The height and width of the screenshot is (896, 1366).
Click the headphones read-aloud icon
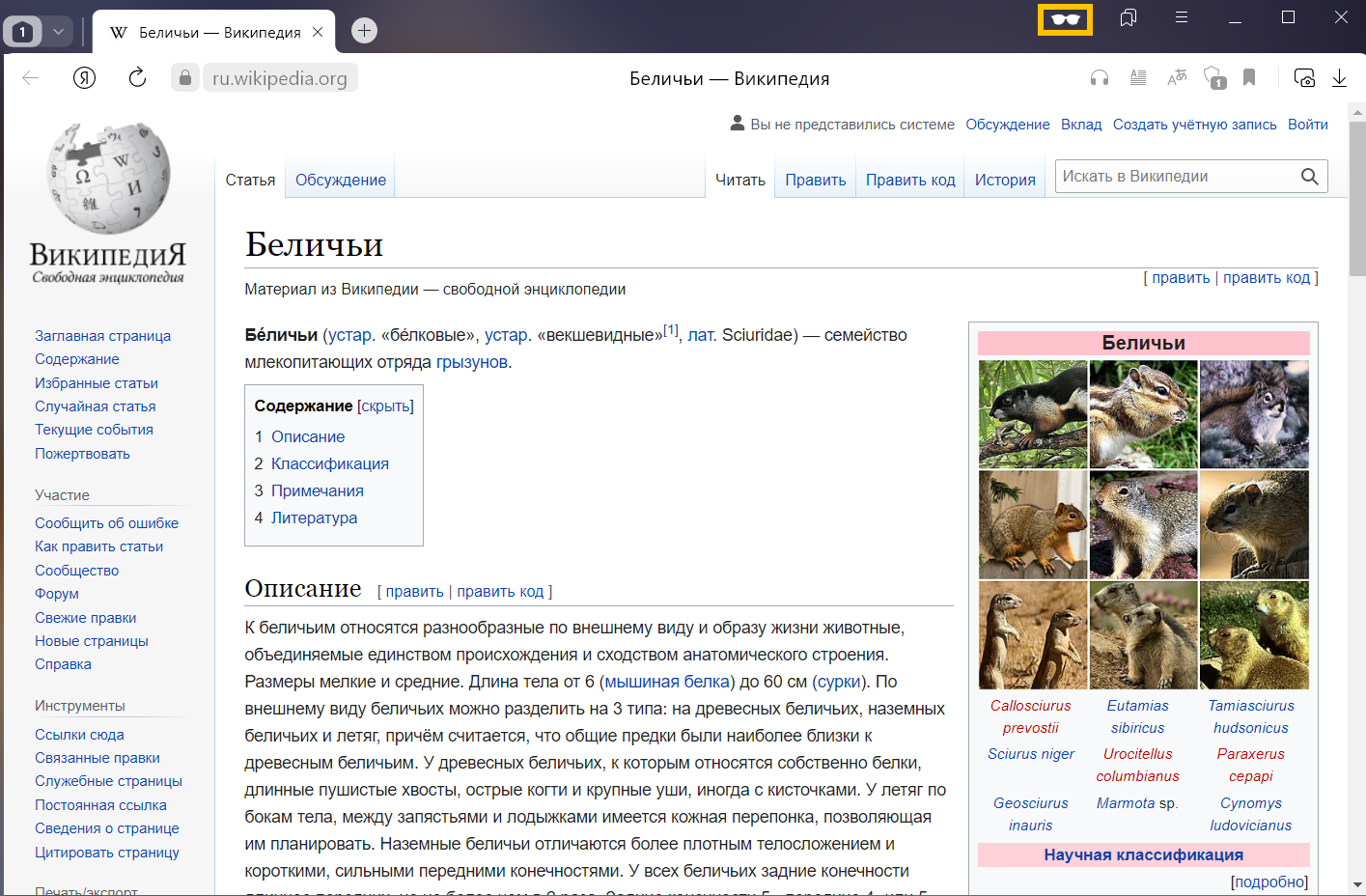tap(1100, 78)
